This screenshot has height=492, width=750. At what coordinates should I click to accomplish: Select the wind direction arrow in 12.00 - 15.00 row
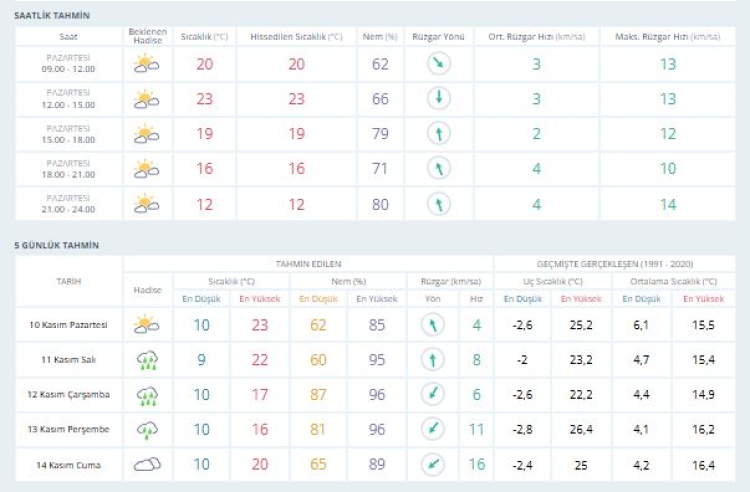pos(437,99)
